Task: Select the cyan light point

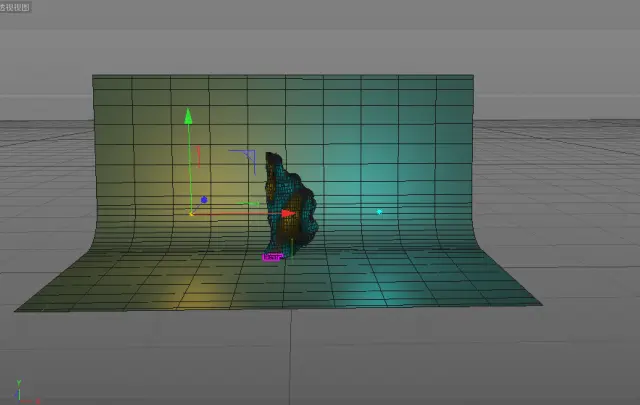Action: point(379,212)
